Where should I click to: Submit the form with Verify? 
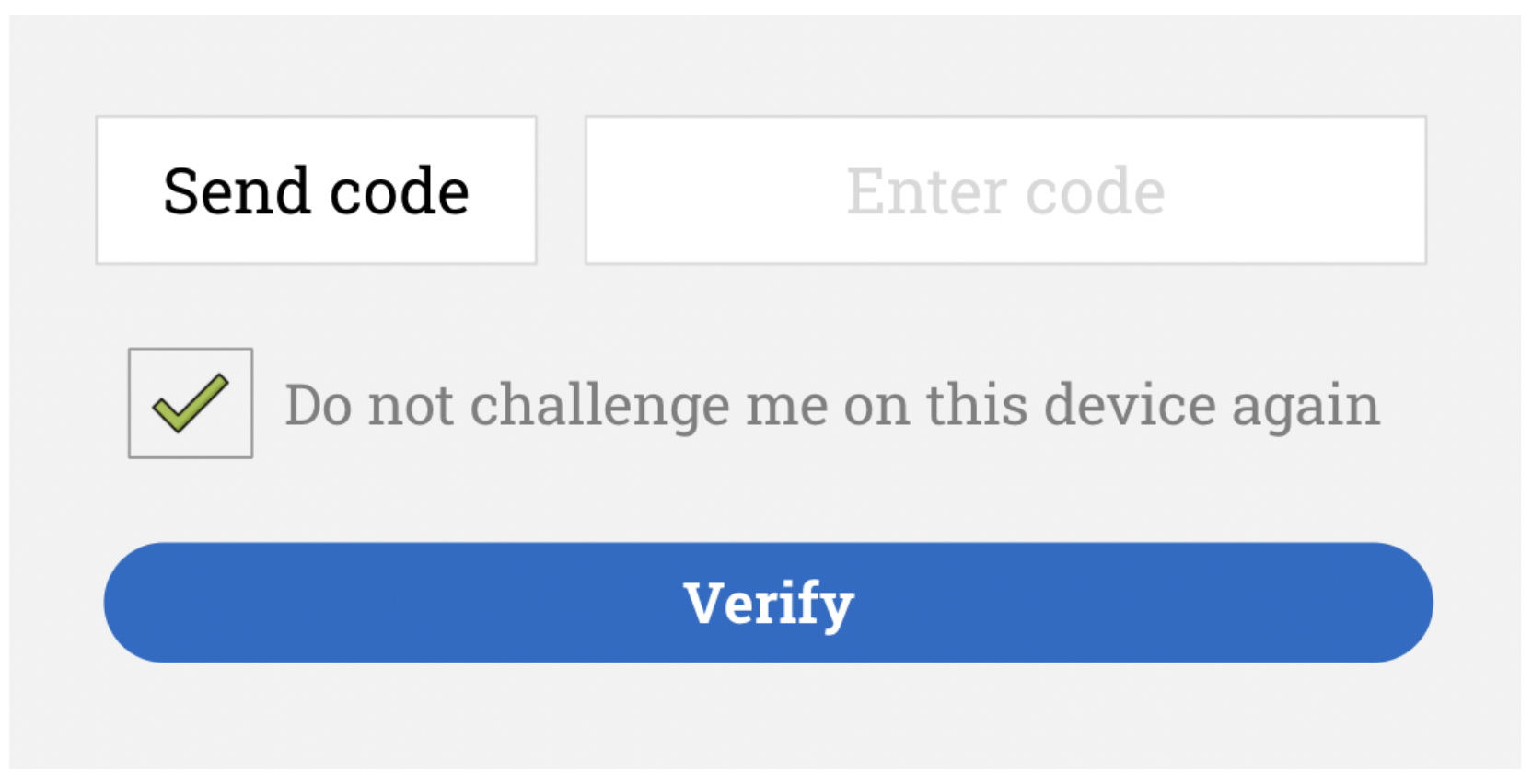click(x=768, y=603)
